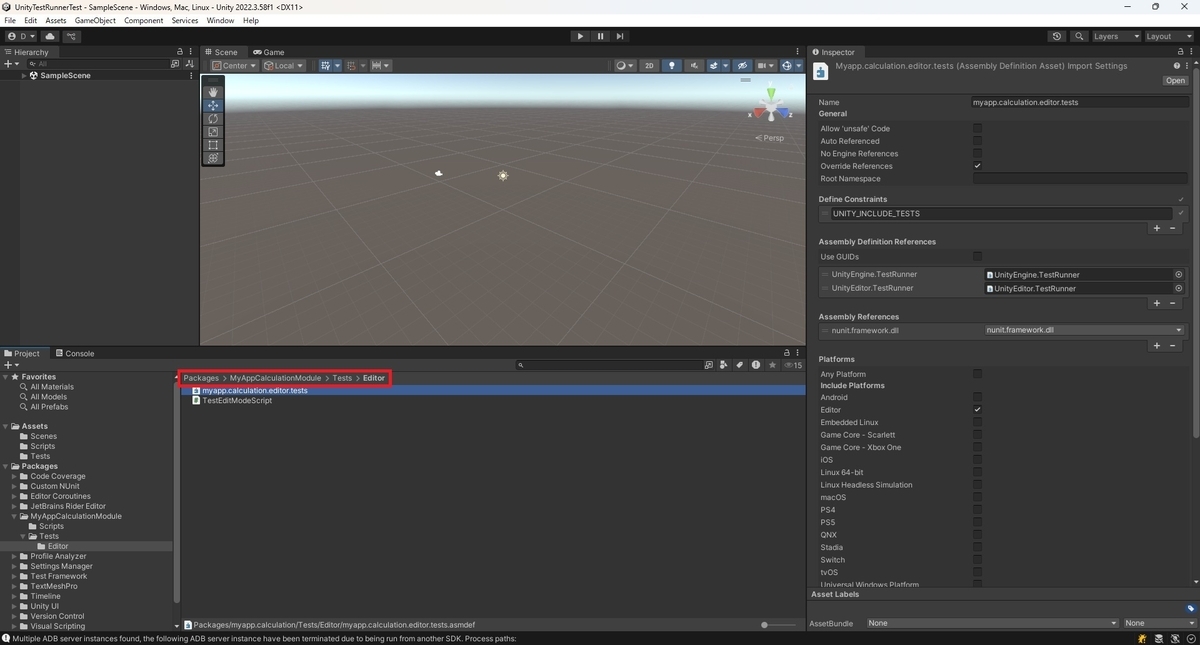Click MyAppCalculationModule breadcrumb in Project
Viewport: 1200px width, 645px height.
click(275, 378)
